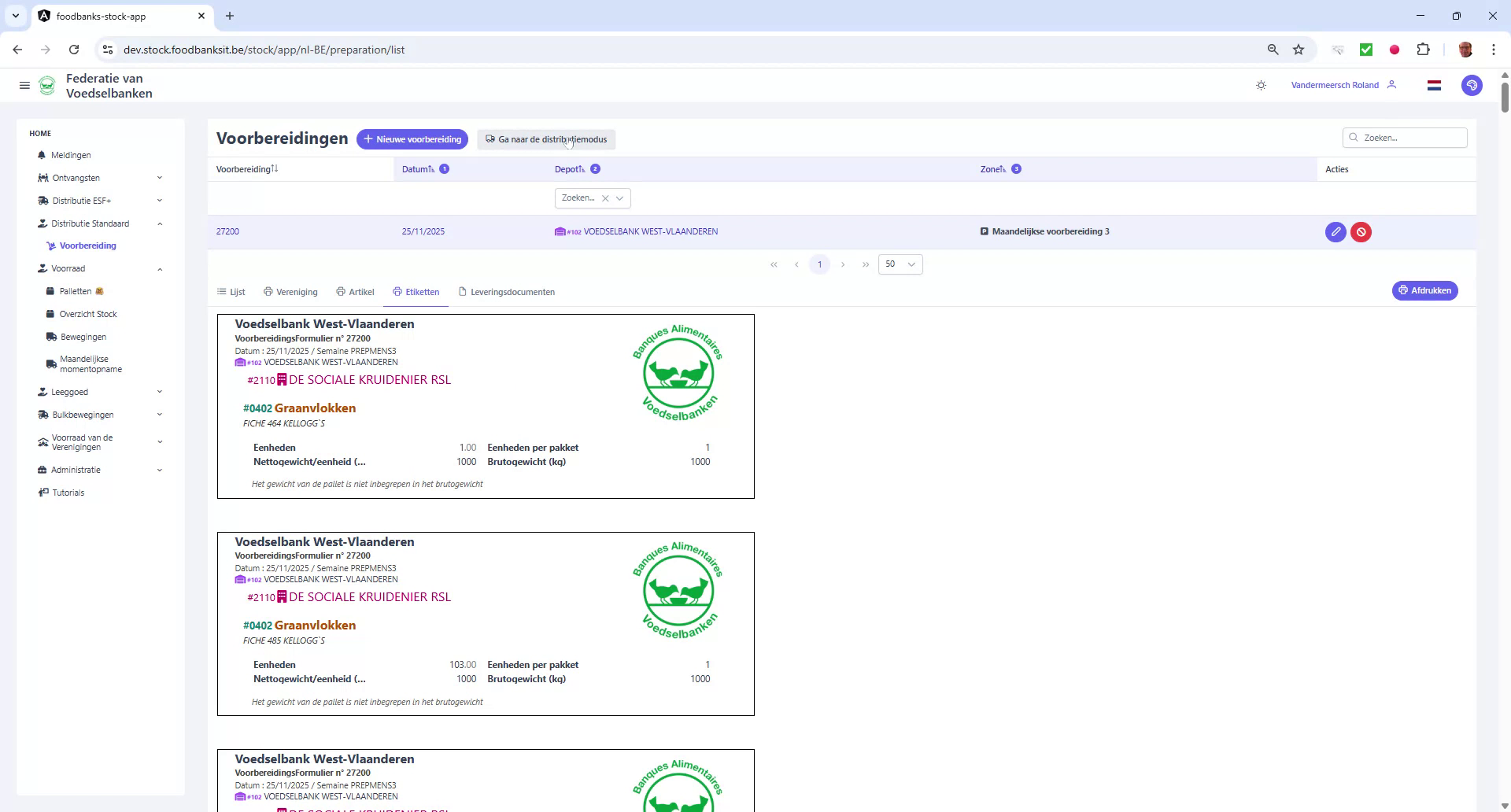
Task: Click inside the Zoeken search field
Action: pos(1406,137)
